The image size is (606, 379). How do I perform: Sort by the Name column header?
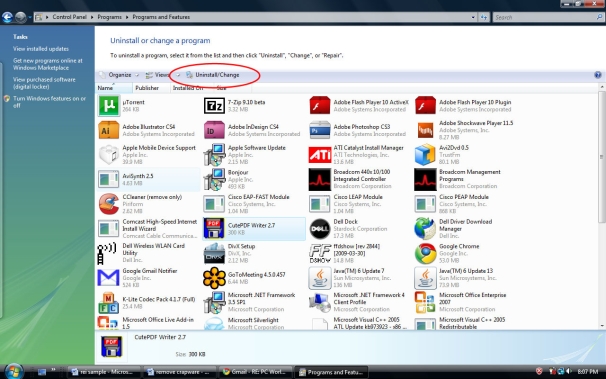114,88
